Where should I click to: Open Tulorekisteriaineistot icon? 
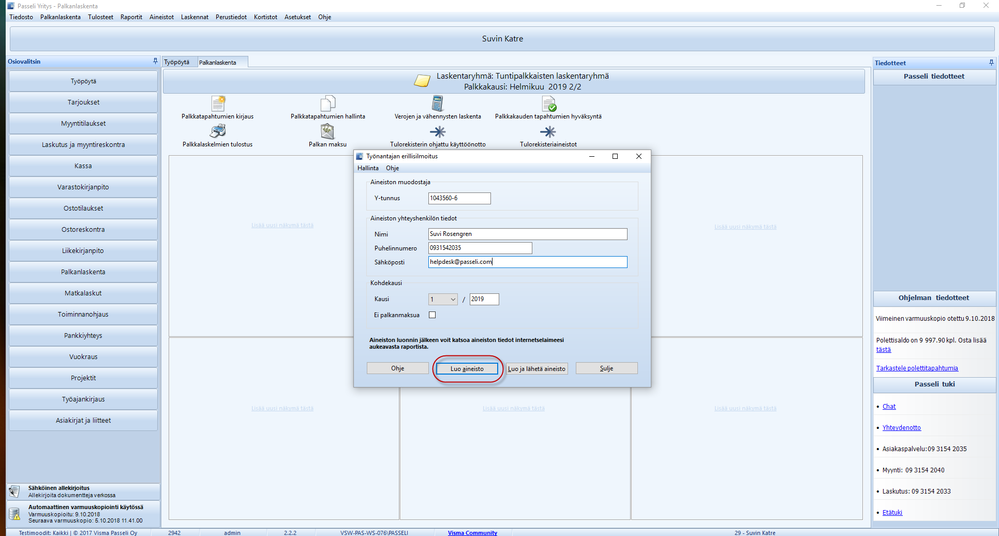click(548, 132)
